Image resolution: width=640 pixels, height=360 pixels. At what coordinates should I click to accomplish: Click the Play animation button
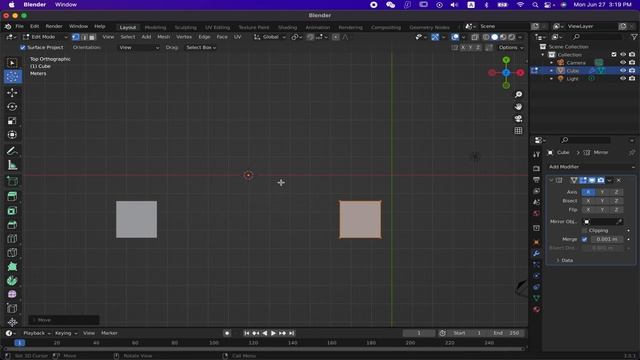tap(273, 333)
